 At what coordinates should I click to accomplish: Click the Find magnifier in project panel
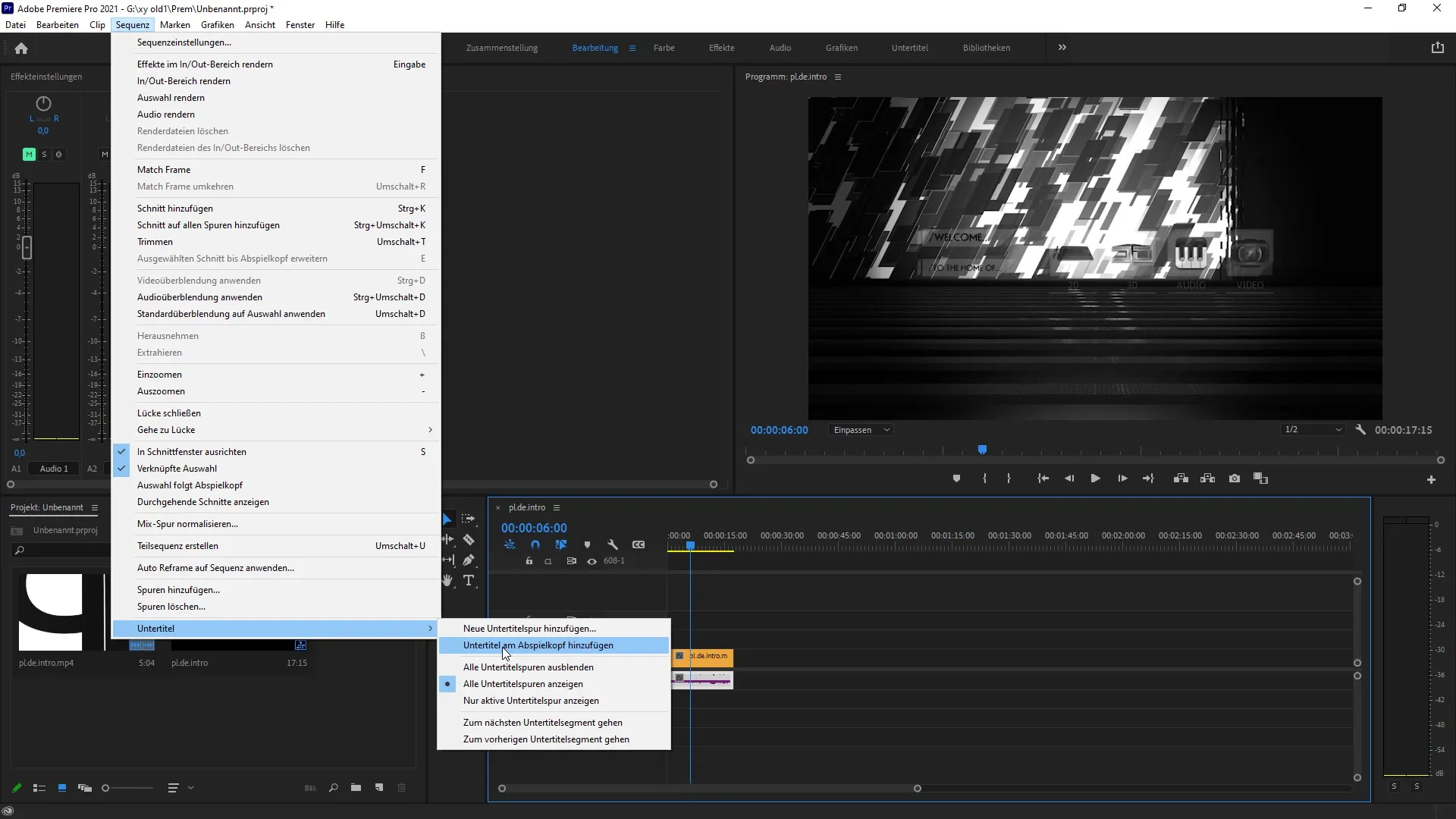[x=333, y=788]
